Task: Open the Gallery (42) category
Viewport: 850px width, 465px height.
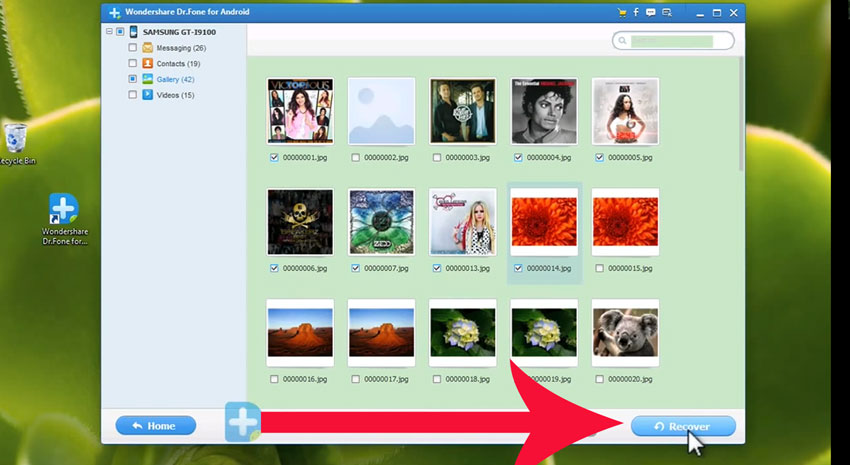Action: point(175,80)
